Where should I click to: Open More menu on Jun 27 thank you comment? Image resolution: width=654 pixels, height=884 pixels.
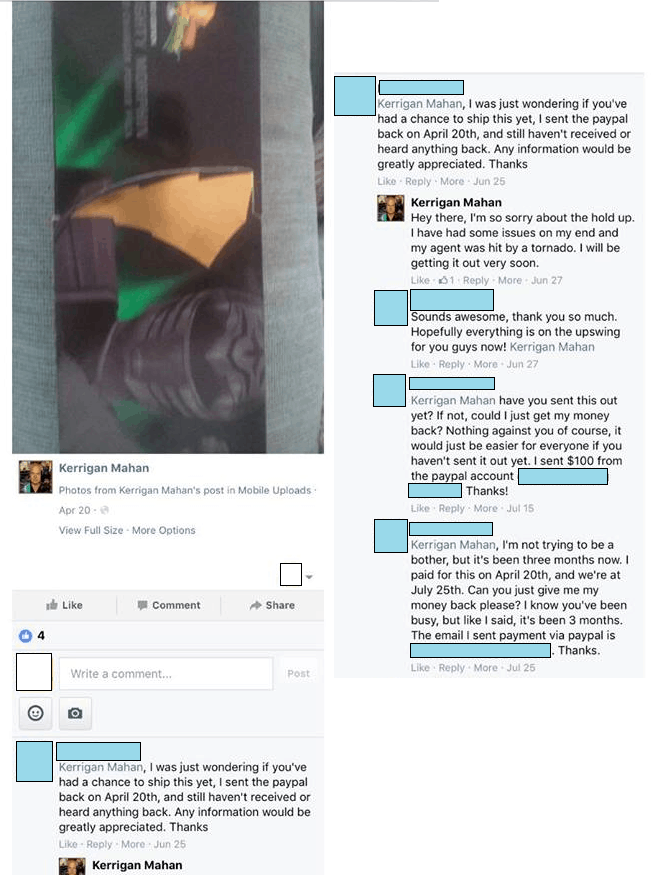tap(485, 364)
